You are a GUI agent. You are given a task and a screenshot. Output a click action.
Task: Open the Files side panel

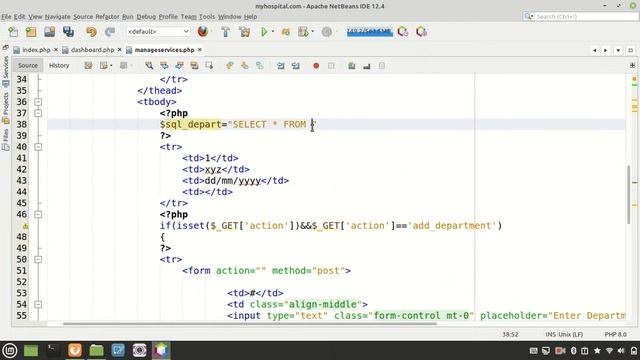(x=6, y=140)
